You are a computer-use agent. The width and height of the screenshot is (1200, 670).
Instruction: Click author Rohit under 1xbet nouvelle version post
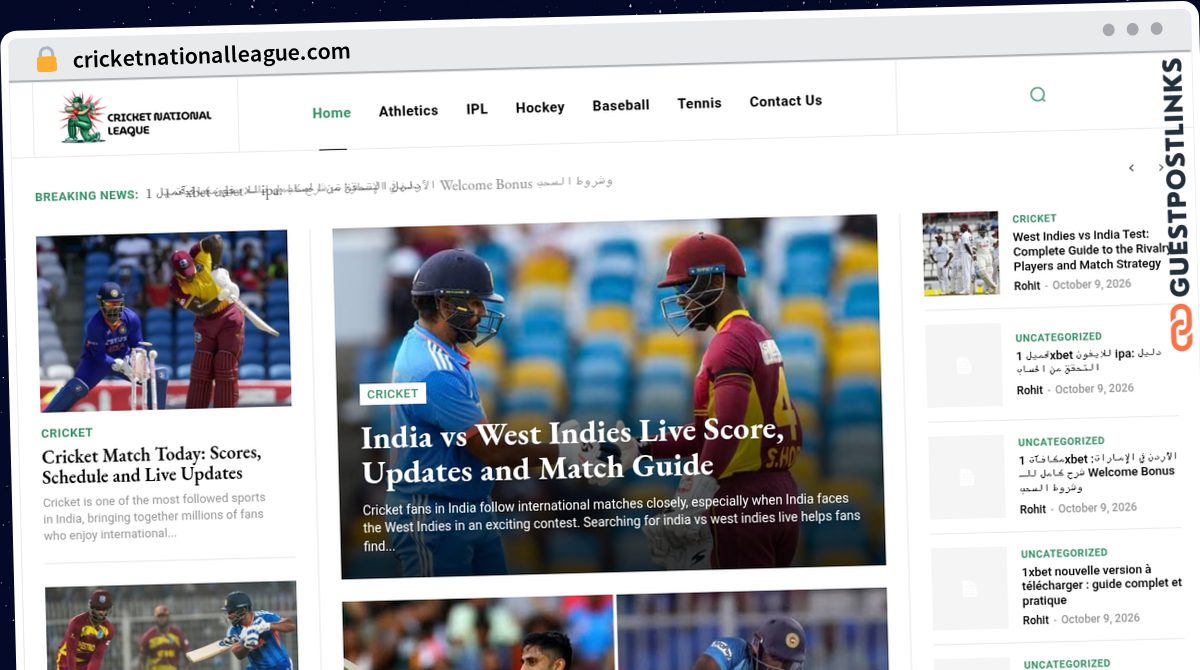point(1036,620)
